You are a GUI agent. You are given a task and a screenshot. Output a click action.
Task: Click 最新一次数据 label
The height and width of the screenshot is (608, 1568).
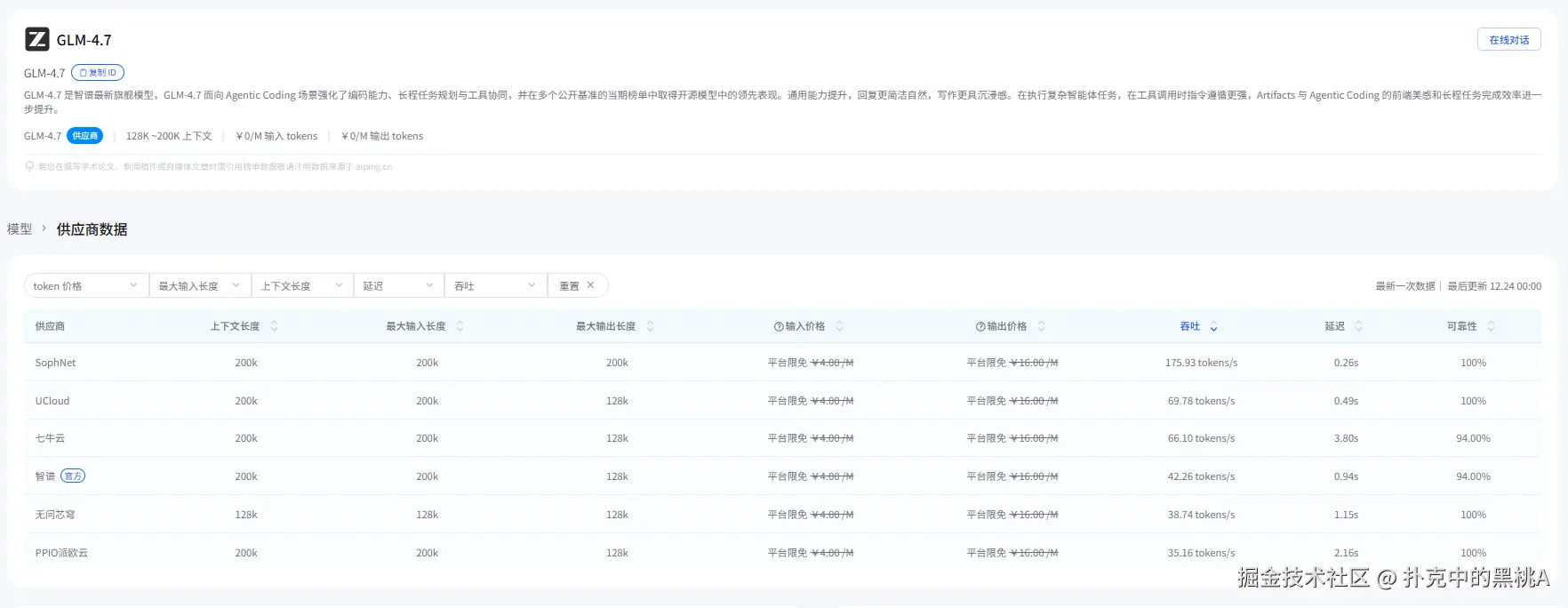[1405, 286]
